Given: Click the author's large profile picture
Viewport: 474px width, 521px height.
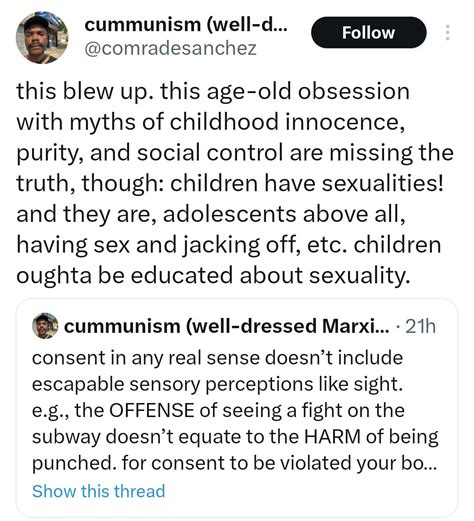Looking at the screenshot, I should (42, 37).
